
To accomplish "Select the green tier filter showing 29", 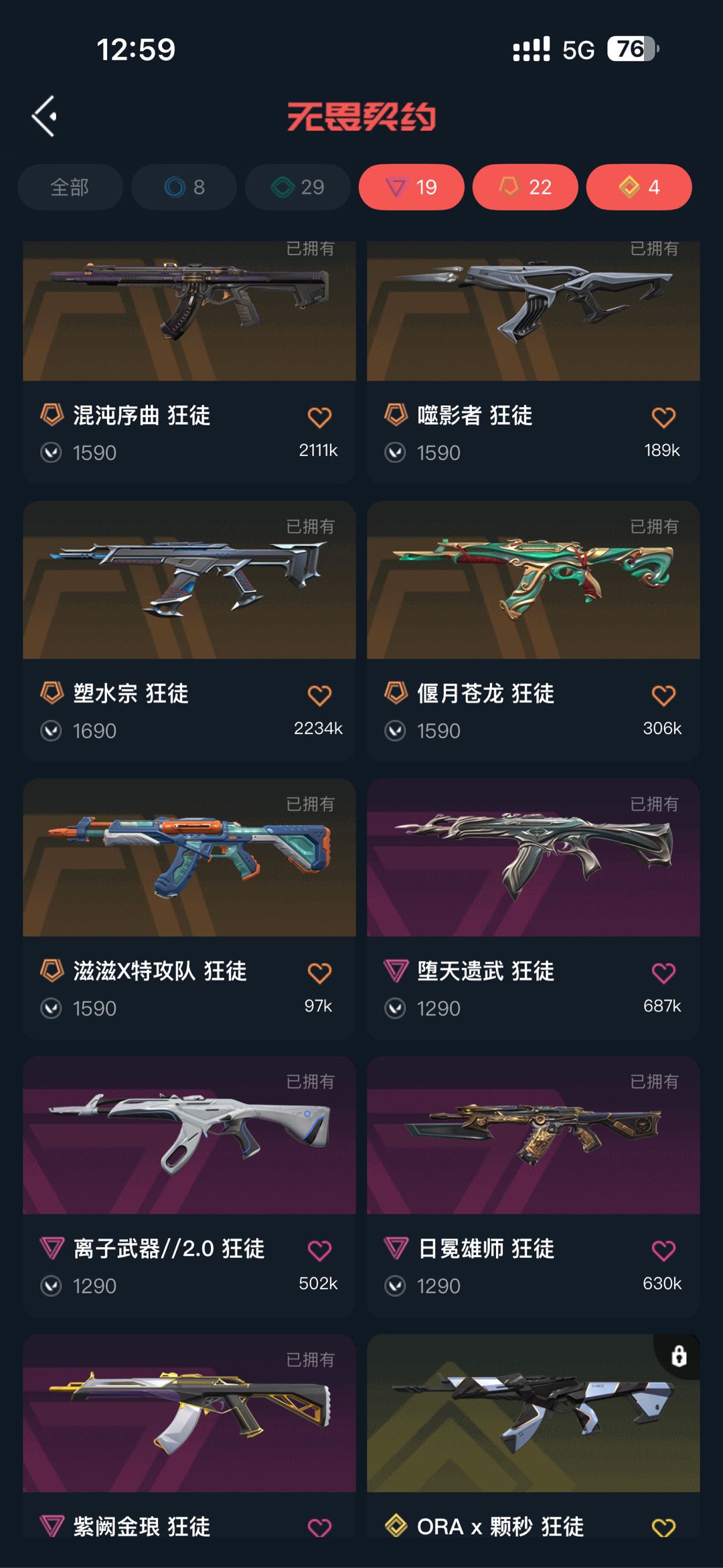I will pos(298,187).
